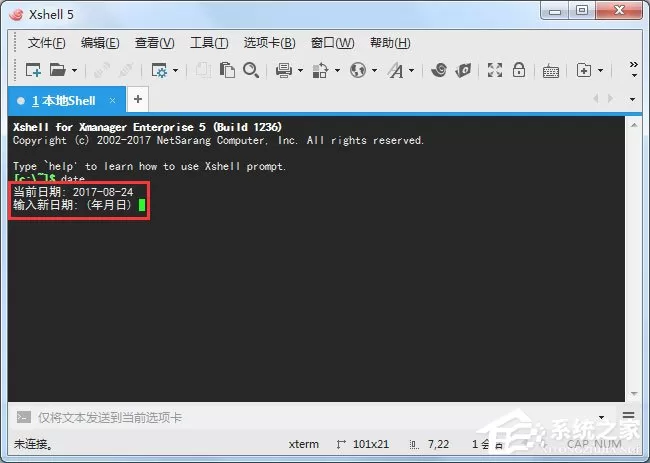
Task: Click the 输入新日期 prompt line
Action: point(73,205)
